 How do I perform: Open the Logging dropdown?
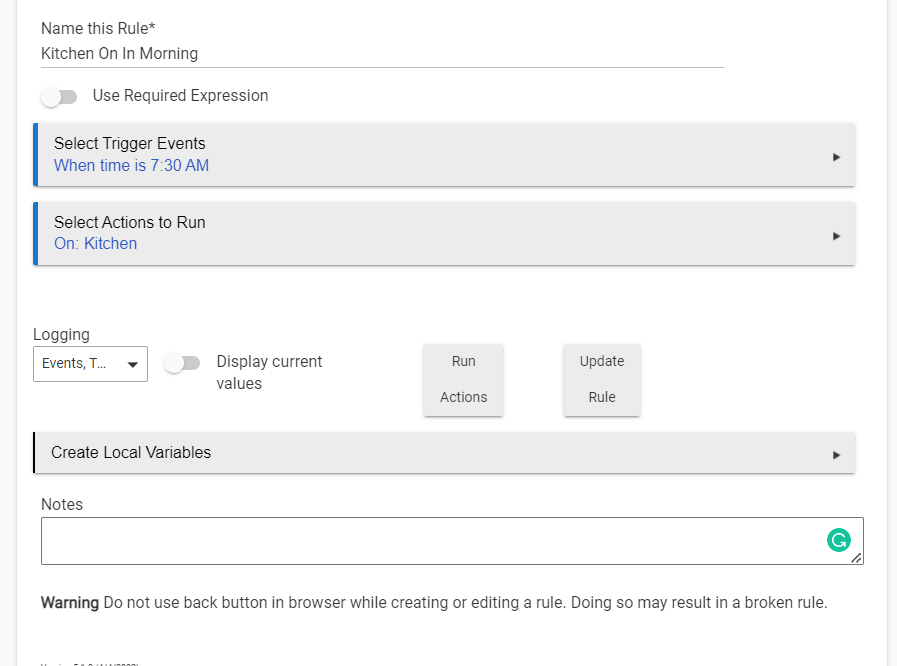click(90, 364)
